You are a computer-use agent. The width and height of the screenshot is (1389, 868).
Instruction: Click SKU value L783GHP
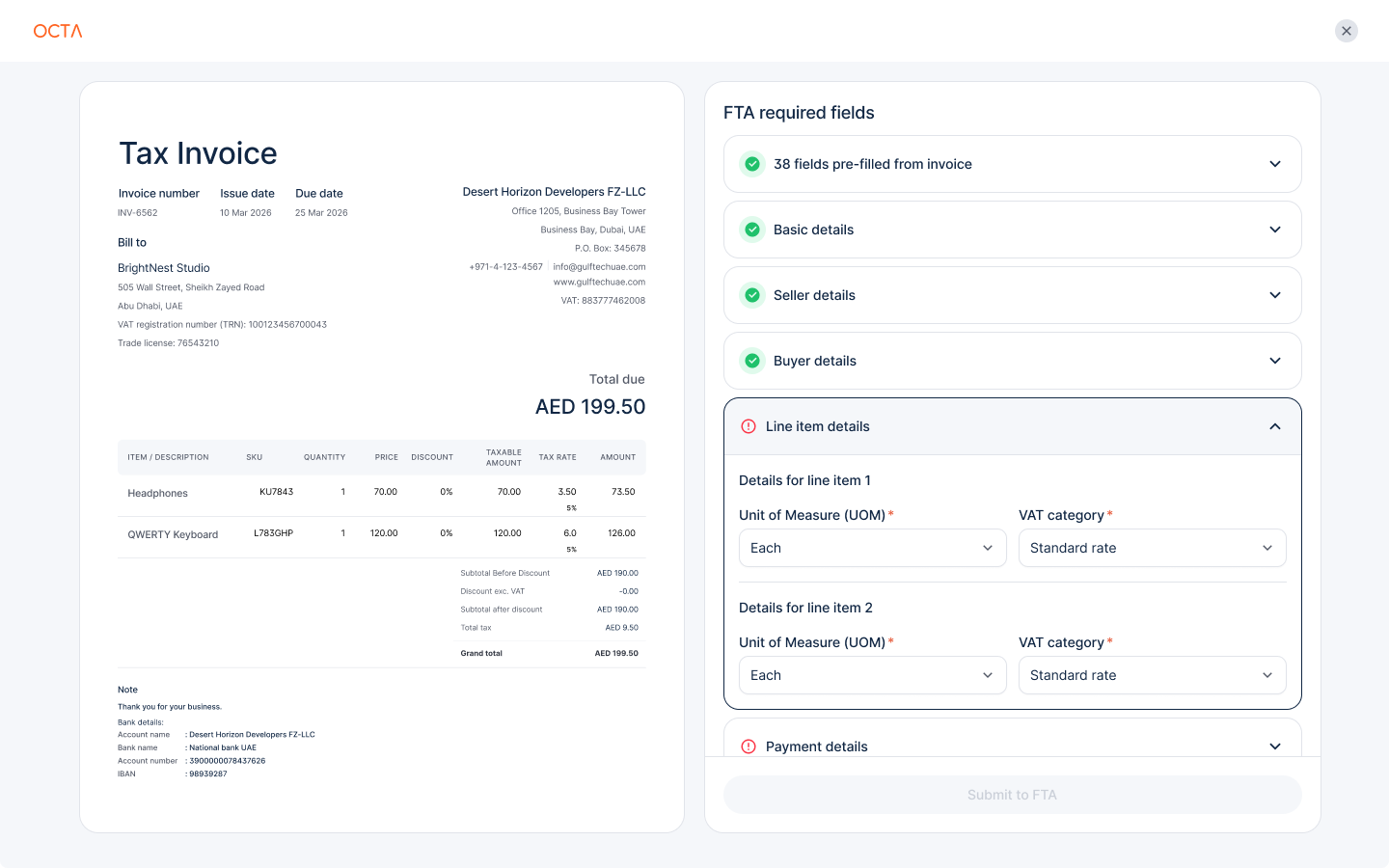(274, 533)
